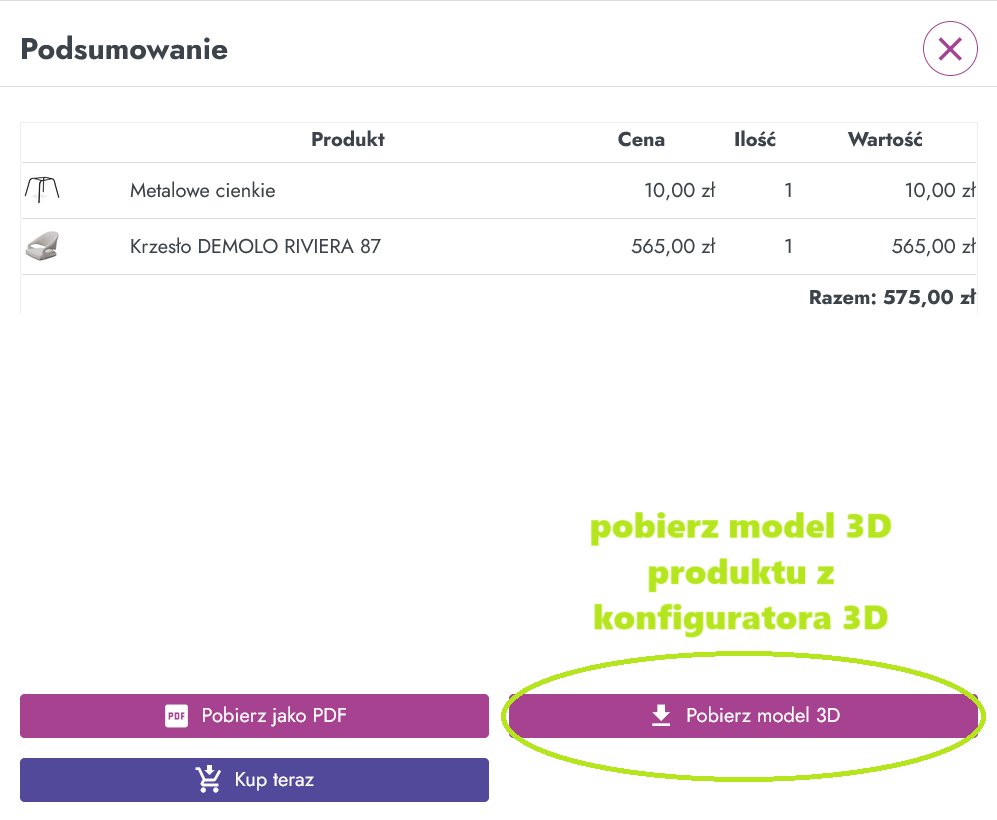Open the DEMOLO RIVIERA chair thumbnail
The image size is (997, 820).
[x=42, y=246]
